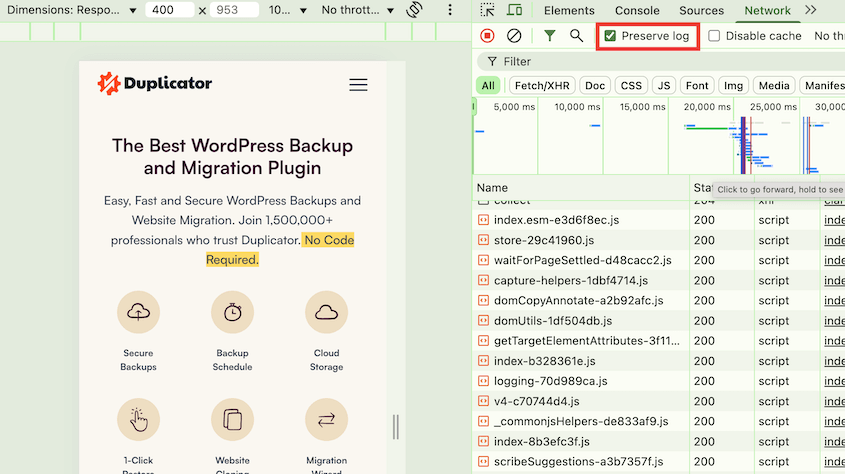Select the All filter type
The height and width of the screenshot is (474, 845).
[x=488, y=86]
